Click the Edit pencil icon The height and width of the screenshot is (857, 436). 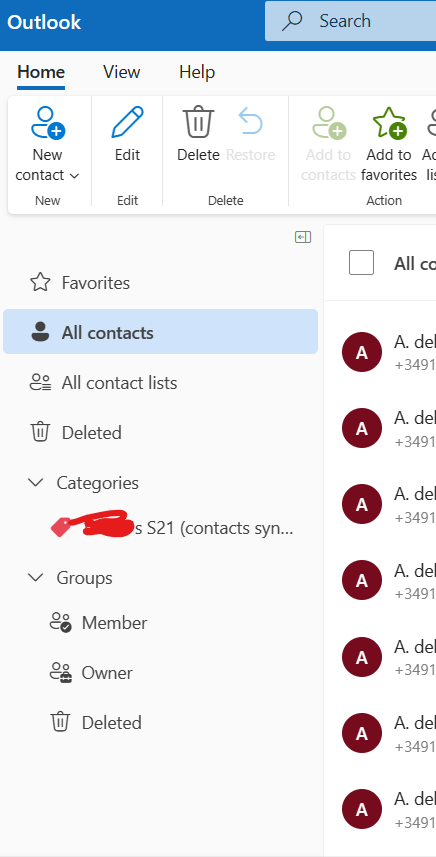(127, 122)
